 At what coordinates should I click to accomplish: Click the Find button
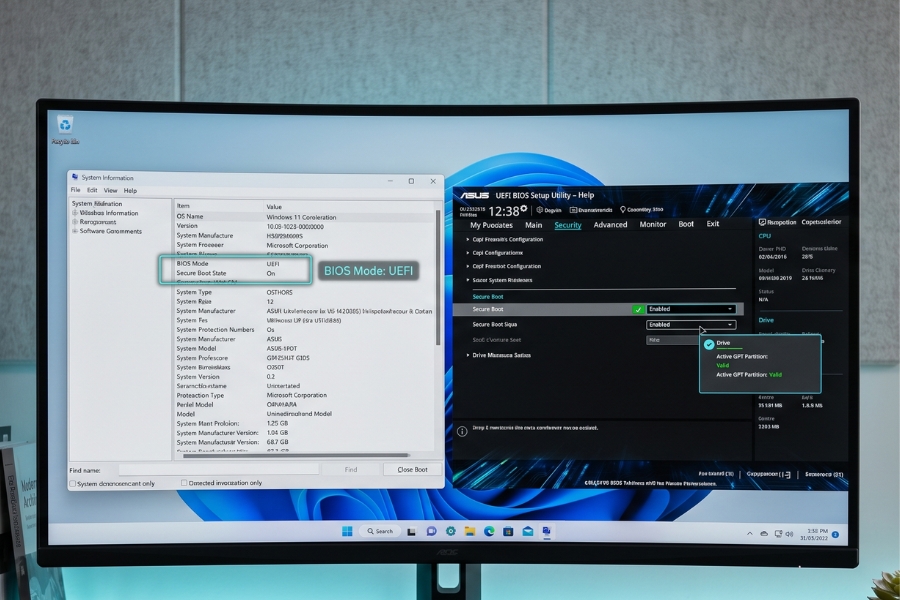click(351, 469)
